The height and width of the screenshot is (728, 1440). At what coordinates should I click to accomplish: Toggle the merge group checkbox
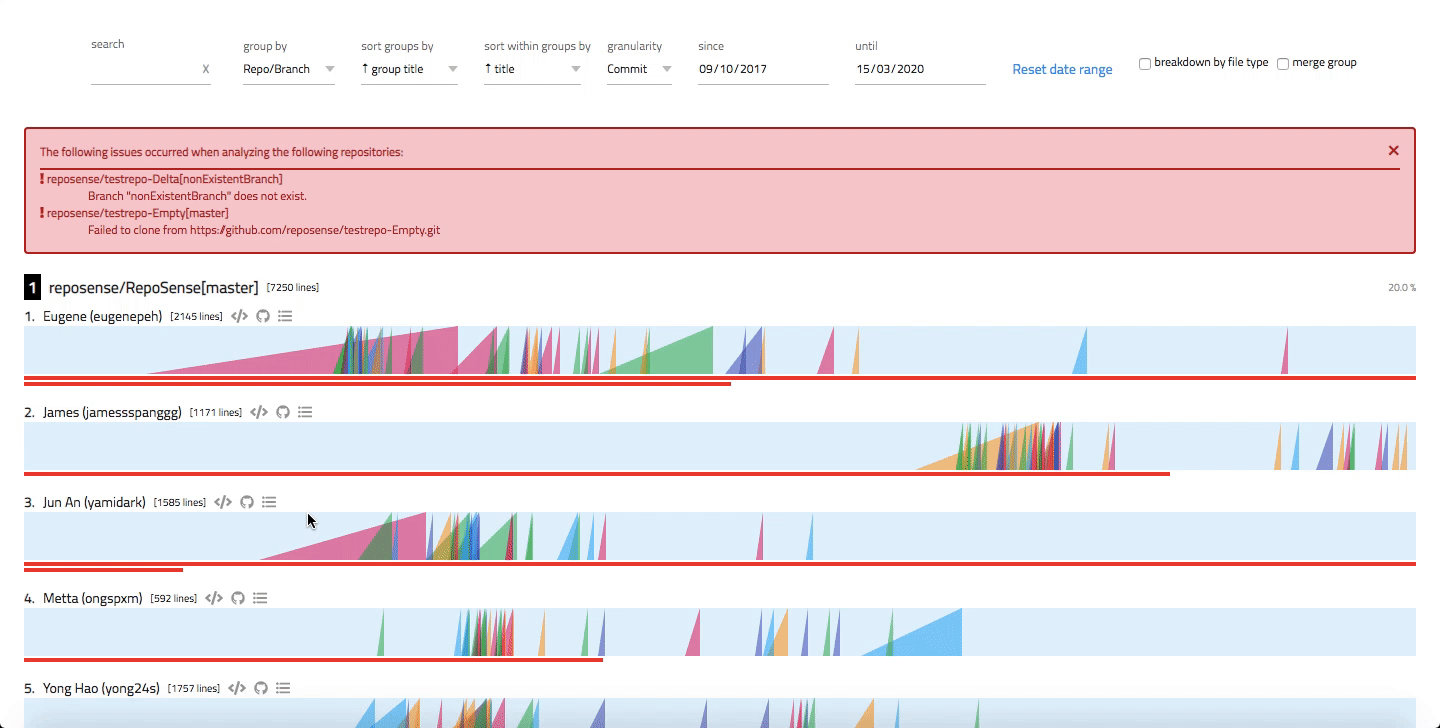tap(1283, 64)
